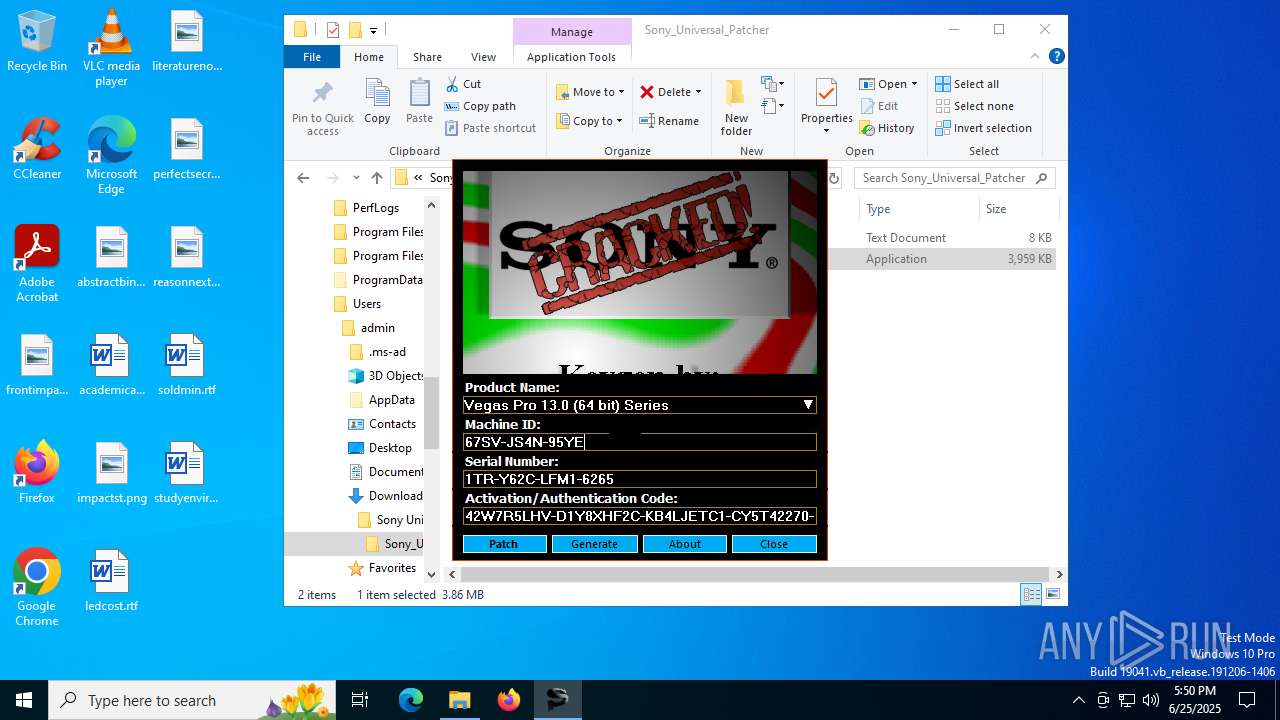Click the Search Sony_Universal_Patcher box

coord(955,178)
